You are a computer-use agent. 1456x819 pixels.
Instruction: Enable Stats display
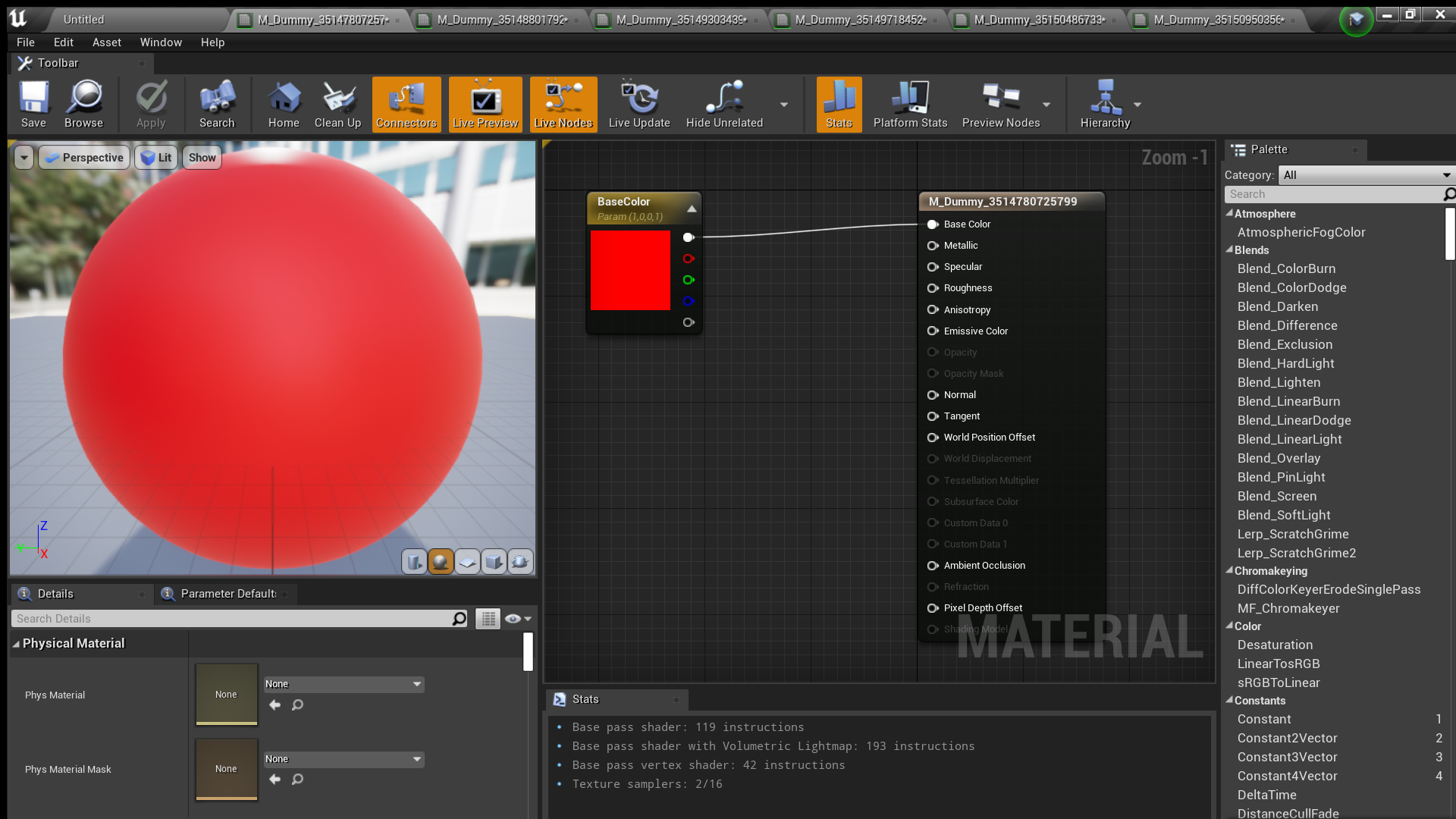838,104
